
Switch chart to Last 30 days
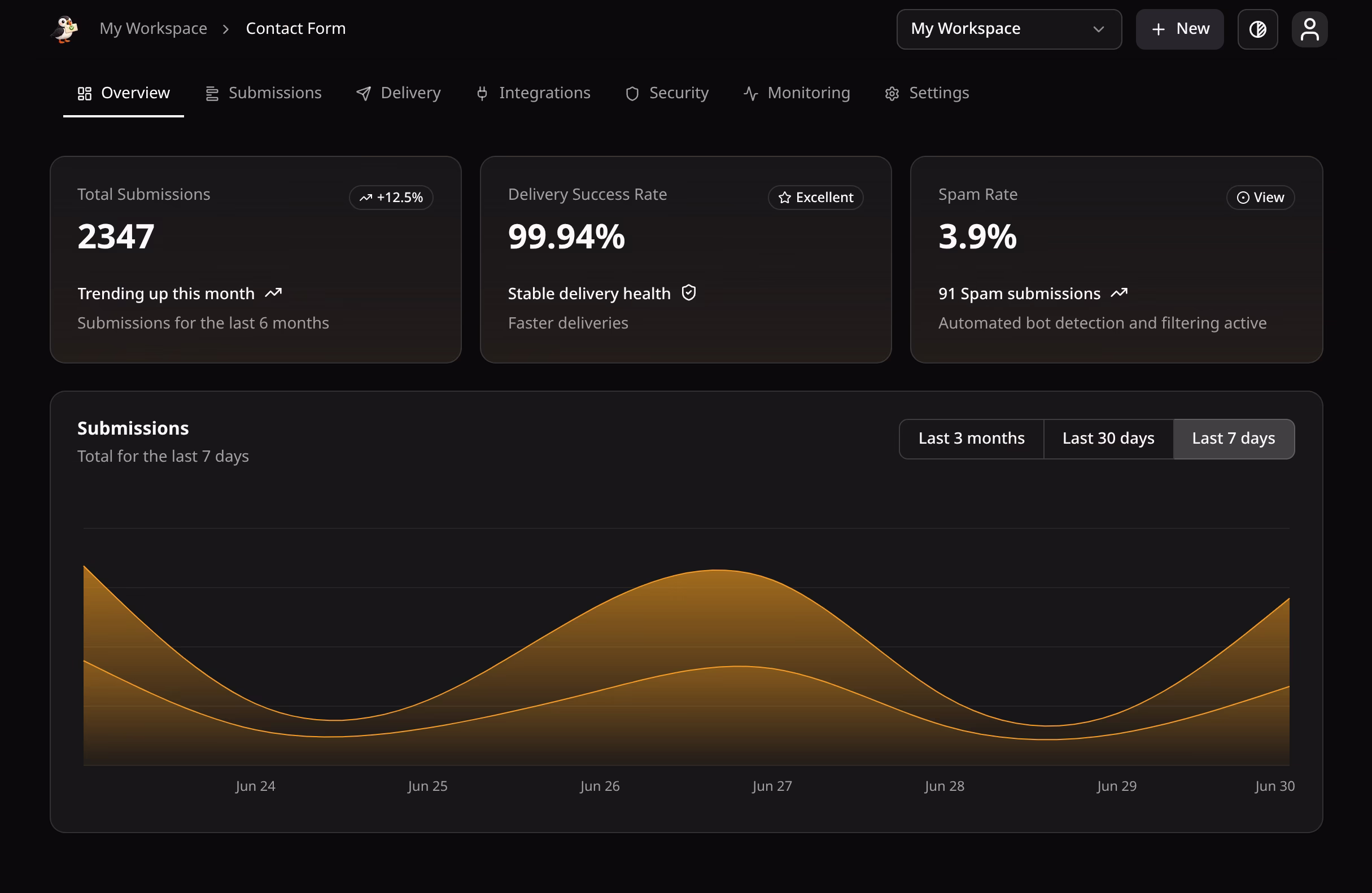[x=1107, y=439]
